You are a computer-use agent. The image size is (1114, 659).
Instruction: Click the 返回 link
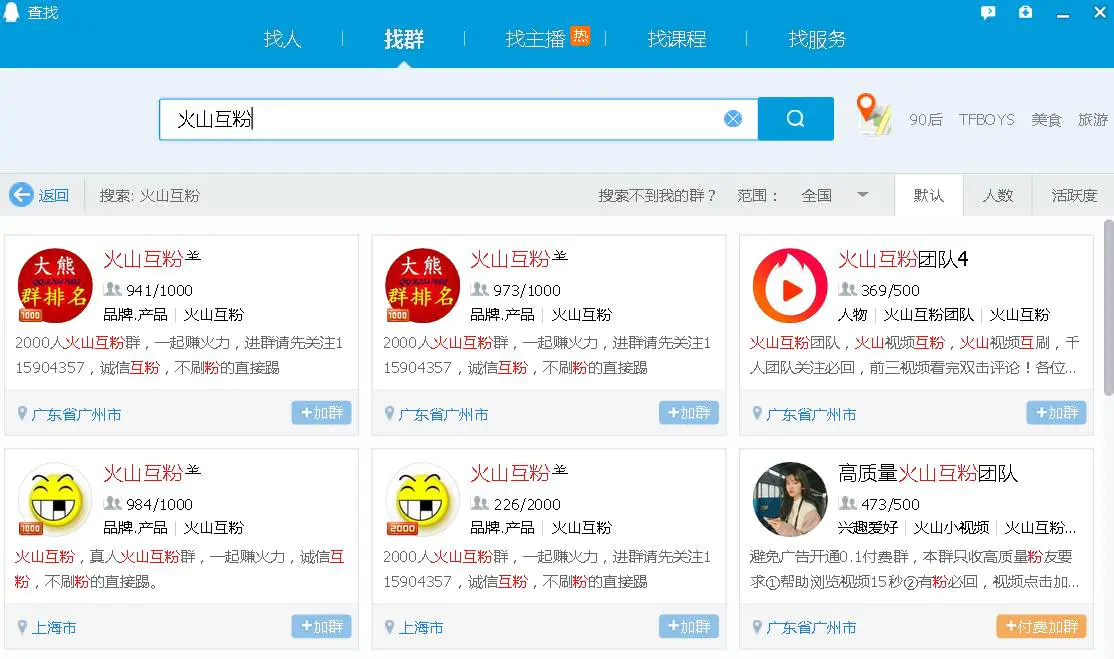53,195
